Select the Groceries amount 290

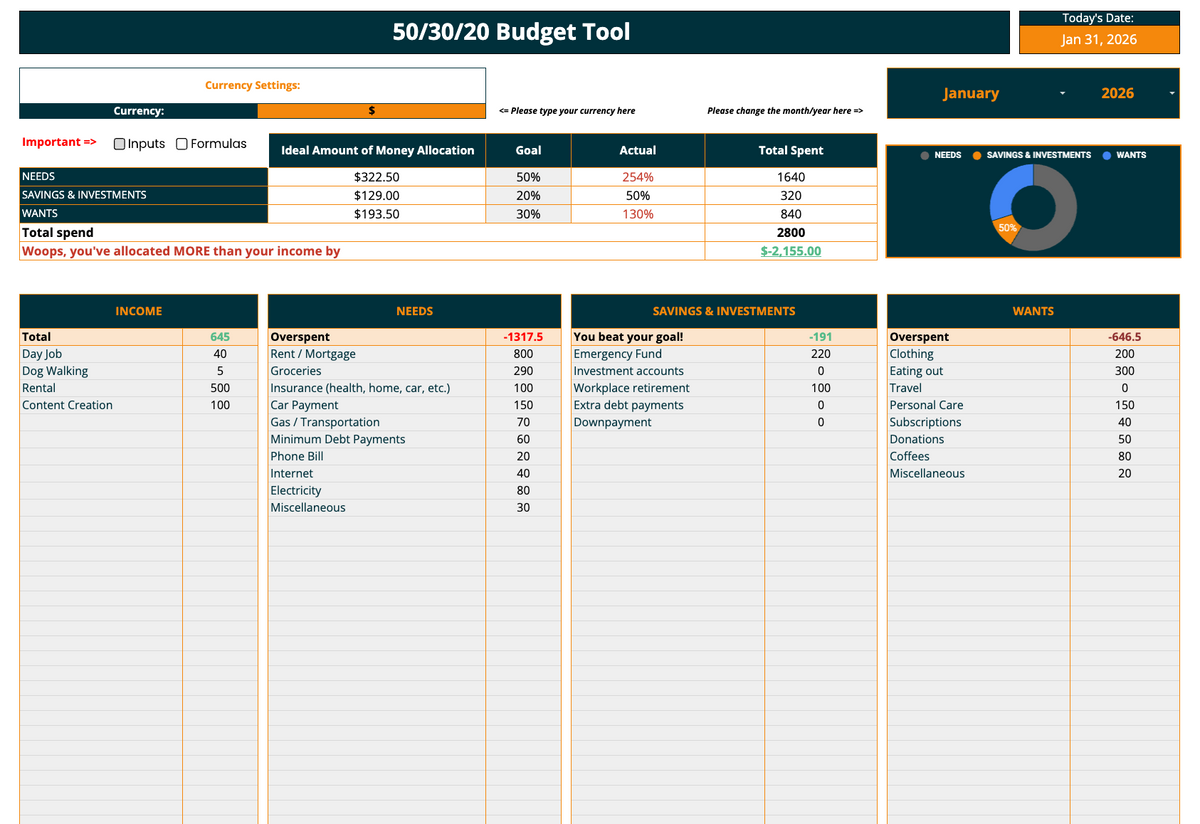[523, 371]
